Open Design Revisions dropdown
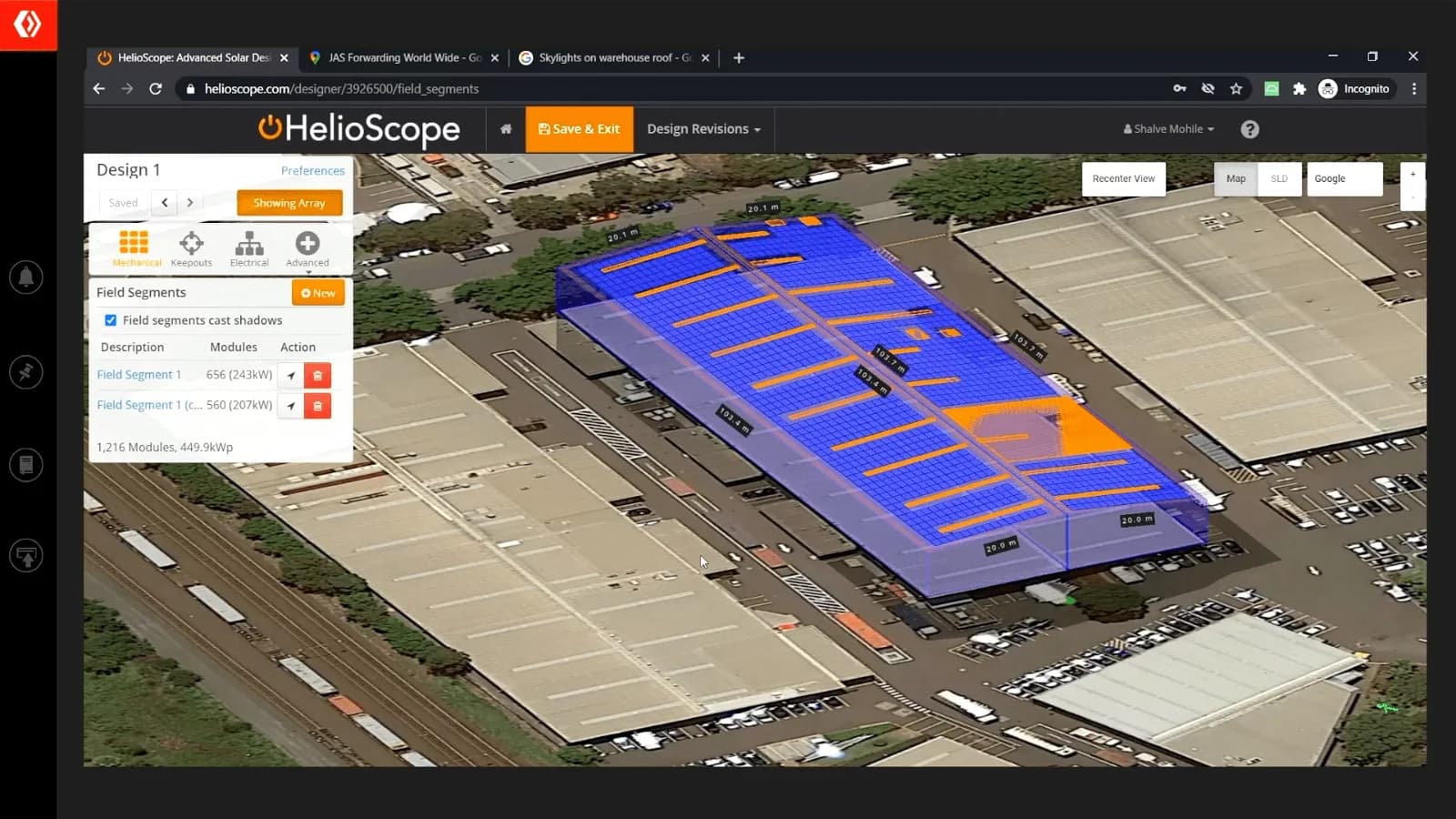Screen dimensions: 1456x819 pos(703,129)
